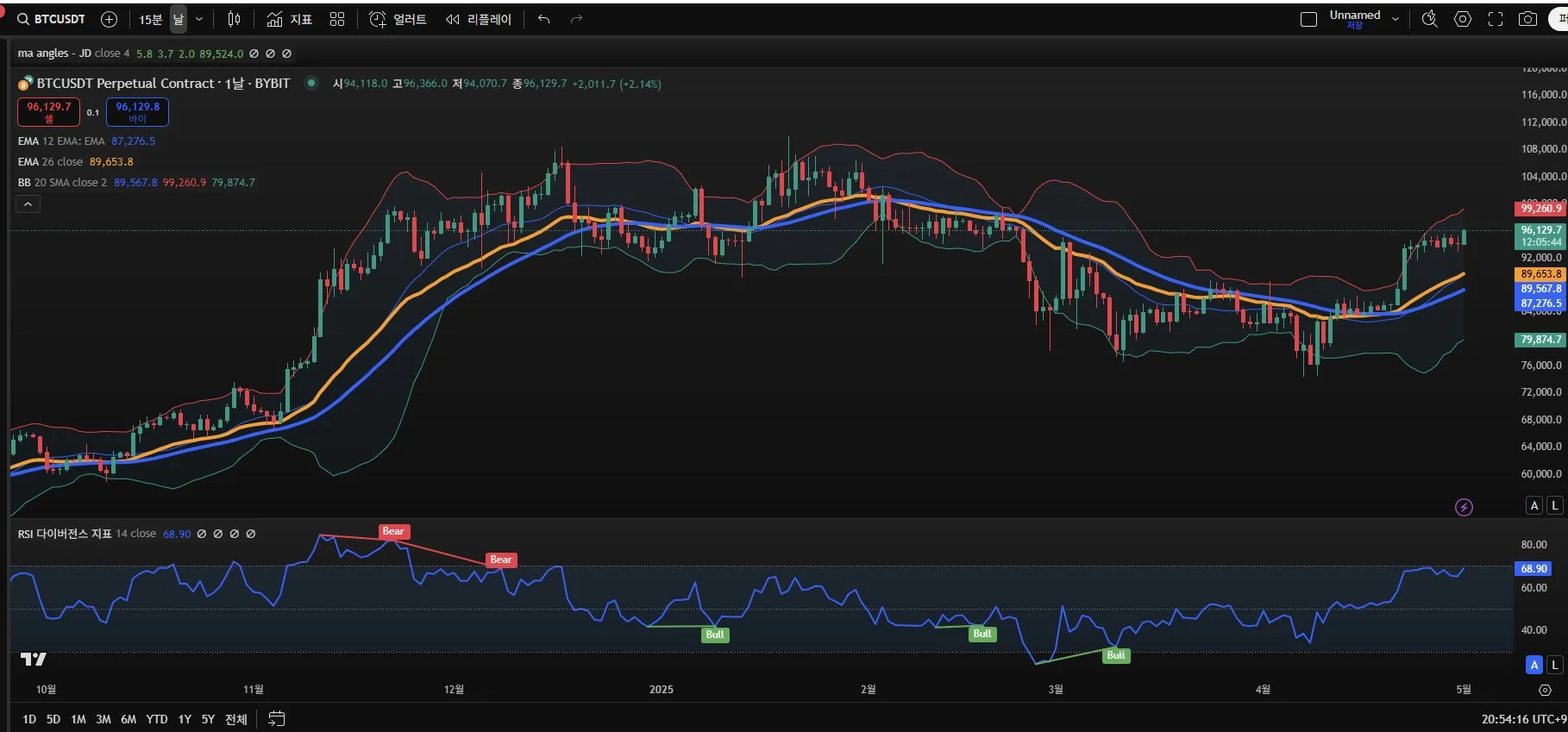Viewport: 1568px width, 732px height.
Task: Take a chart snapshot with camera icon
Action: [1527, 19]
